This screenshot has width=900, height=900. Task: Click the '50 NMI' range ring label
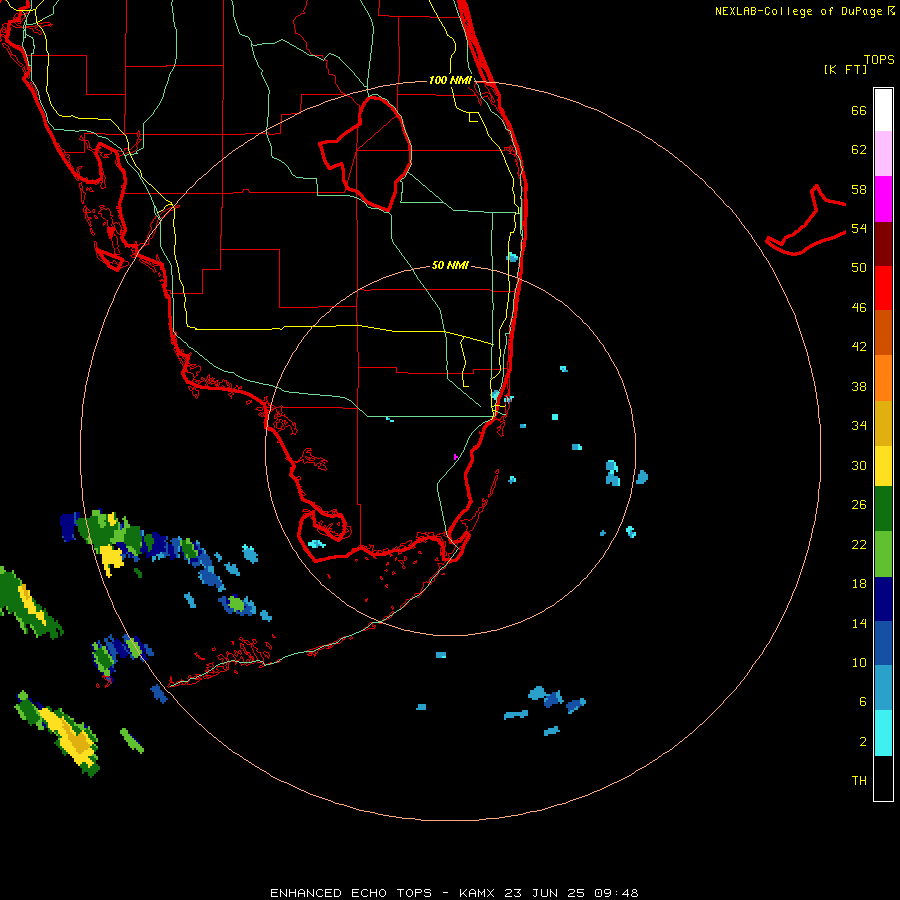(x=450, y=265)
